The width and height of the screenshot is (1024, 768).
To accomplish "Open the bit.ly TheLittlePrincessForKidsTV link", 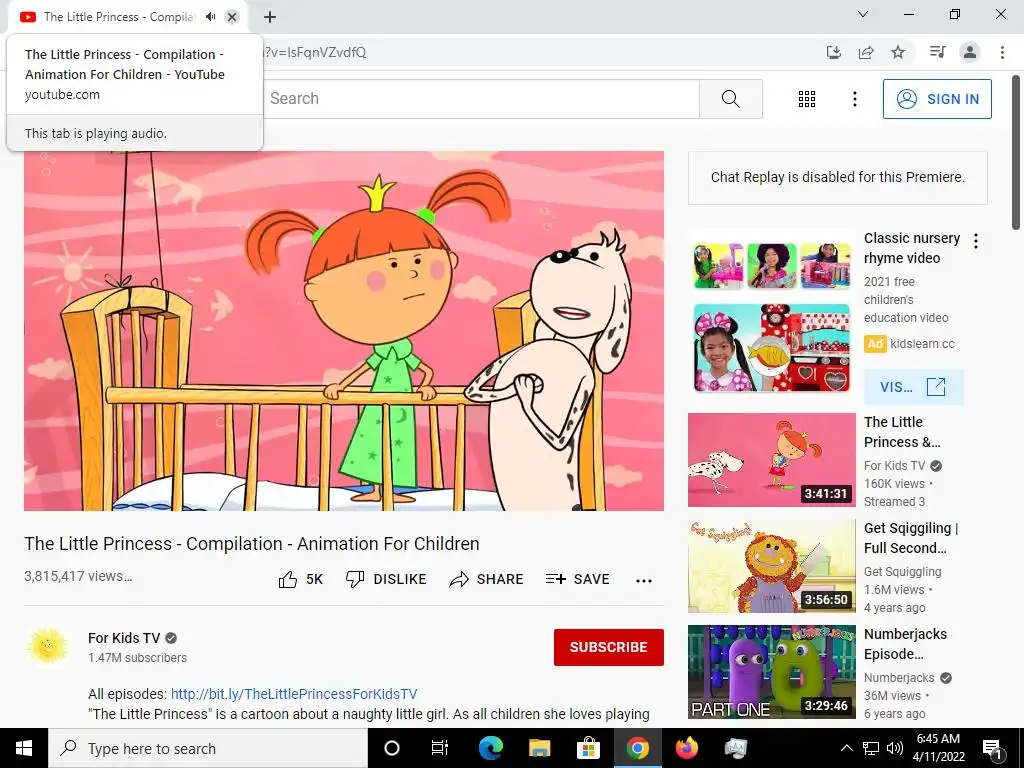I will coord(294,694).
